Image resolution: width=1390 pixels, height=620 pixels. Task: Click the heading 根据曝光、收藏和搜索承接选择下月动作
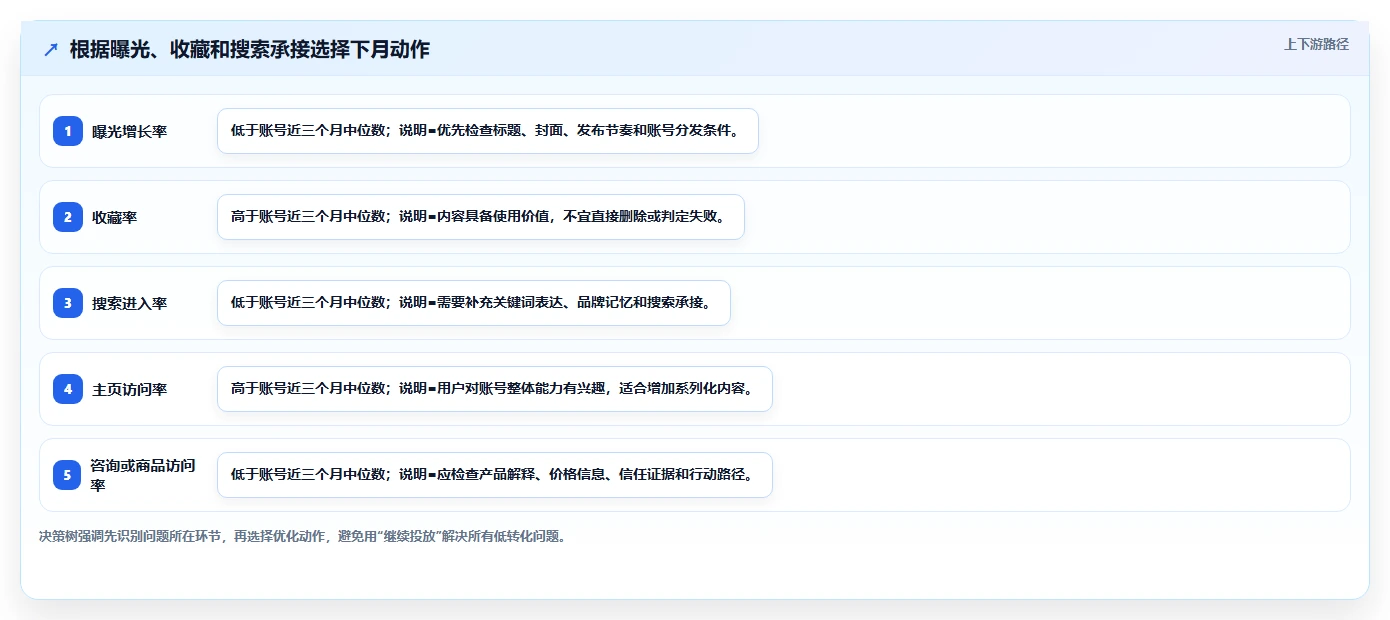coord(250,49)
